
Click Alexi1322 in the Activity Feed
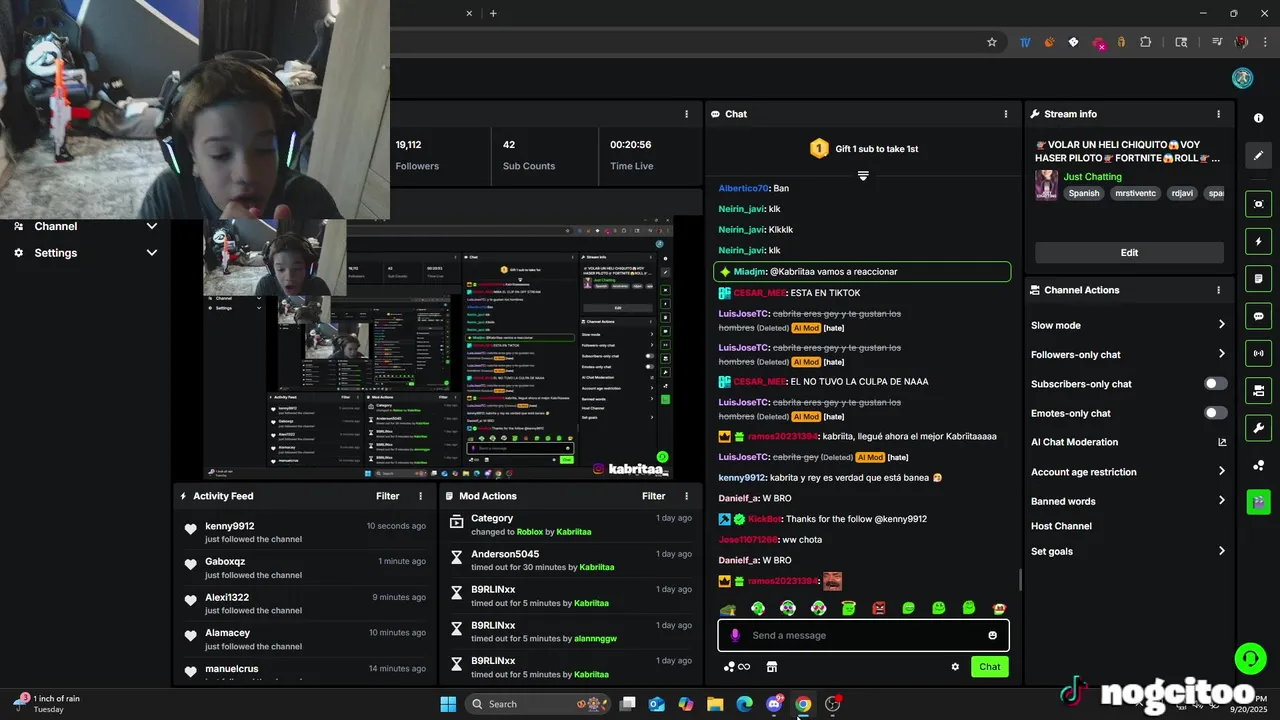click(x=227, y=597)
